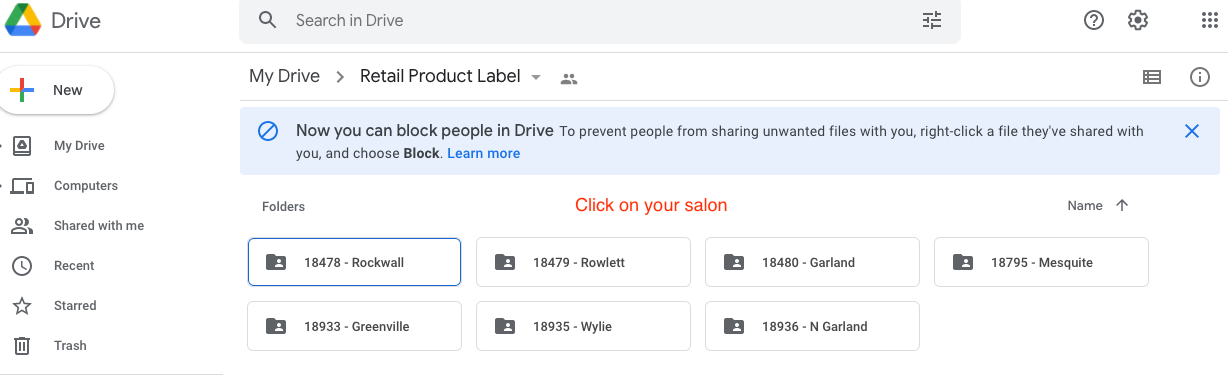The height and width of the screenshot is (380, 1228).
Task: Open Computers in sidebar
Action: [x=86, y=186]
